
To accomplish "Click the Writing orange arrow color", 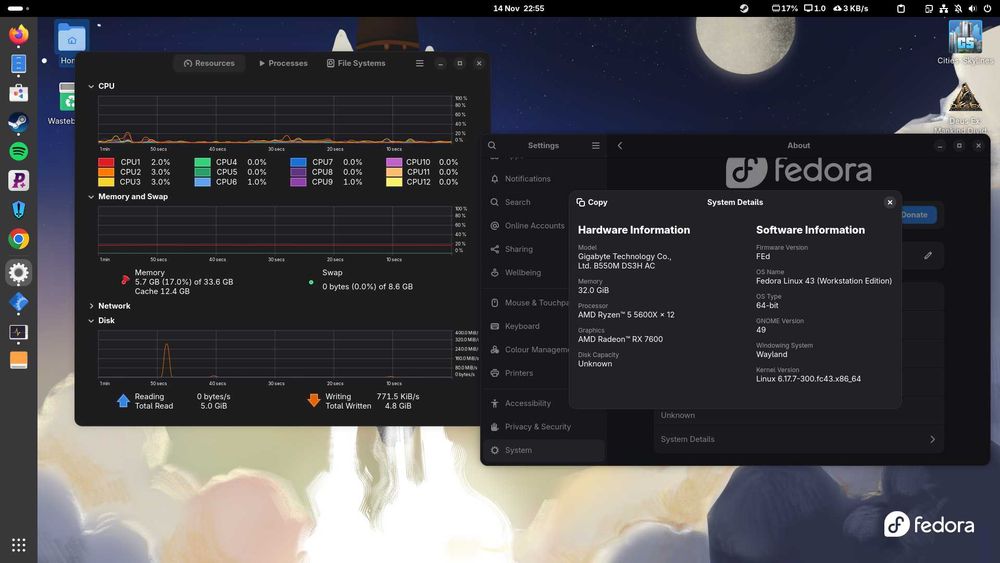I will 313,400.
